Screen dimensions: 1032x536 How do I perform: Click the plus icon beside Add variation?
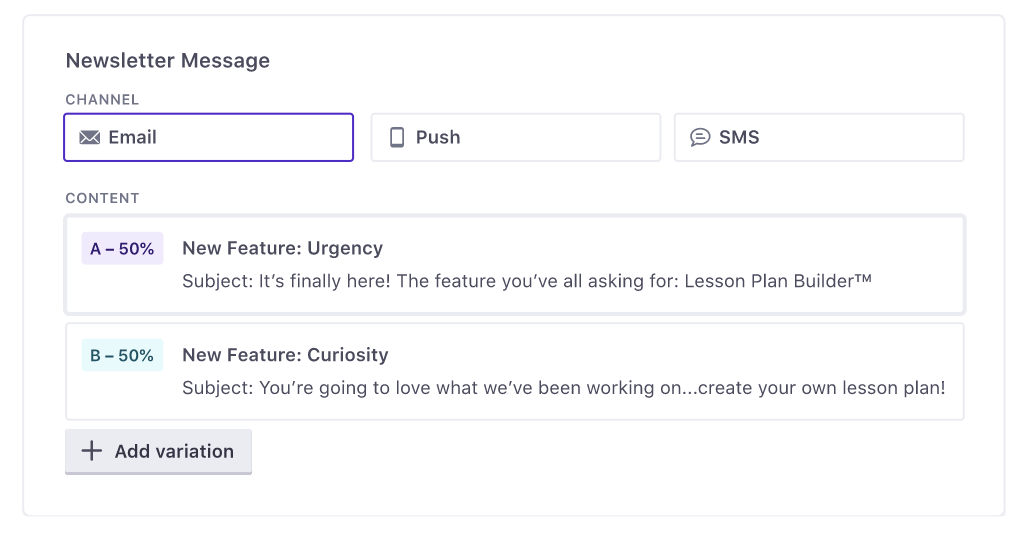pyautogui.click(x=92, y=451)
